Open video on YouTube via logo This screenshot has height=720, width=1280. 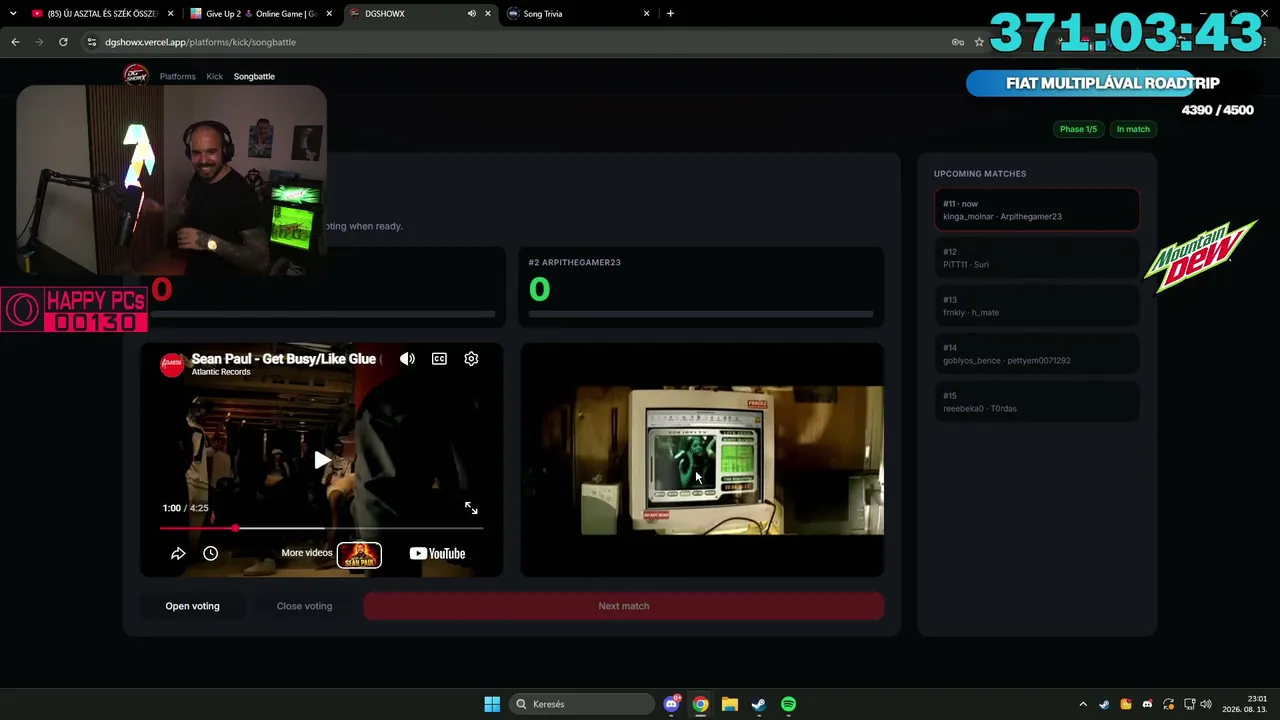[437, 554]
